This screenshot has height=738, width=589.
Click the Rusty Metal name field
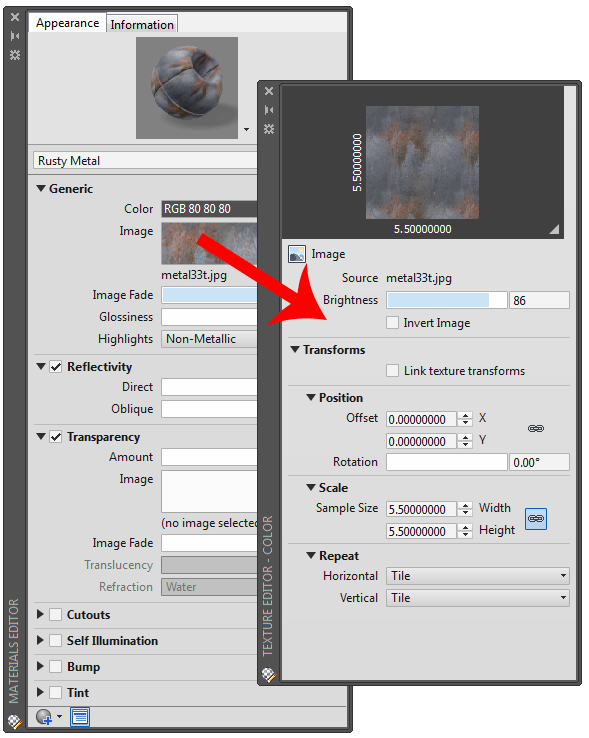145,160
